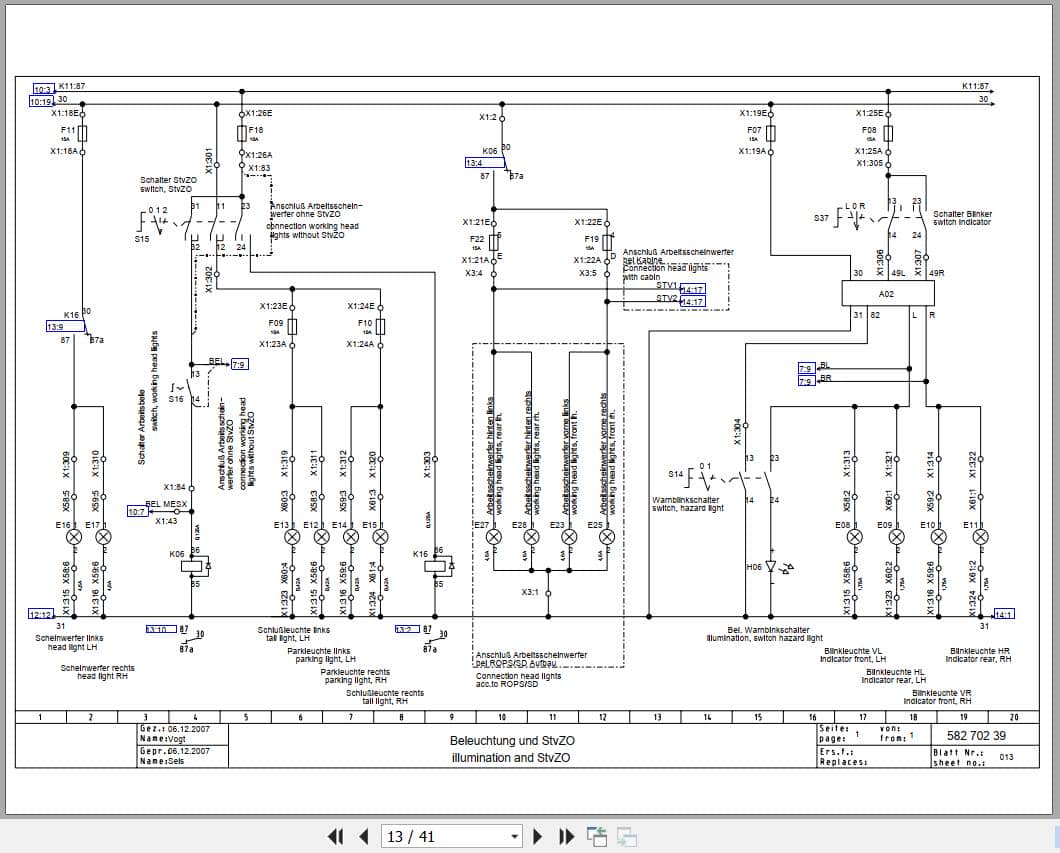This screenshot has height=853, width=1060.
Task: Click the A02 flasher module box
Action: click(x=888, y=293)
